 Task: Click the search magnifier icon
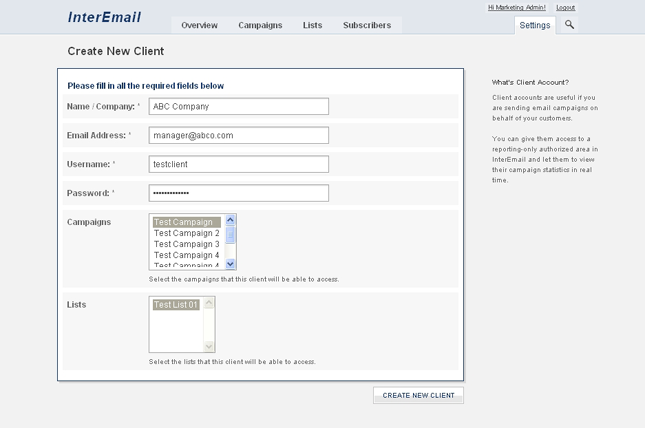click(x=569, y=25)
